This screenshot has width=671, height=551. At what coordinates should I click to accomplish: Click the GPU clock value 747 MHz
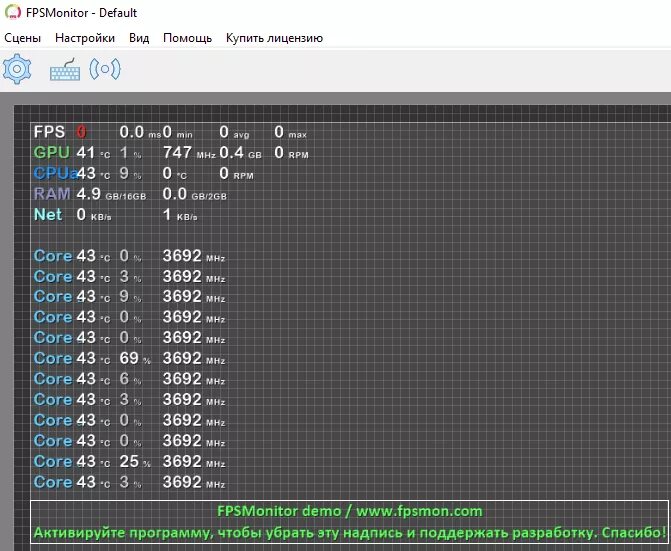[x=189, y=153]
